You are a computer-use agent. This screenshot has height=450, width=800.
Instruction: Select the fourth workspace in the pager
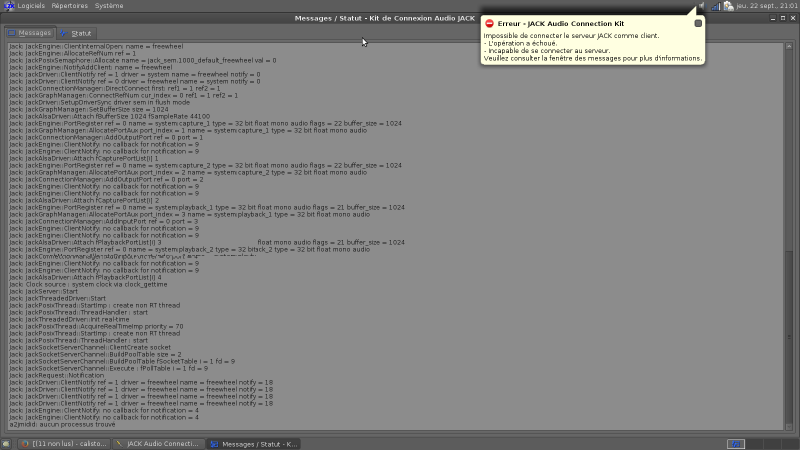tap(789, 444)
